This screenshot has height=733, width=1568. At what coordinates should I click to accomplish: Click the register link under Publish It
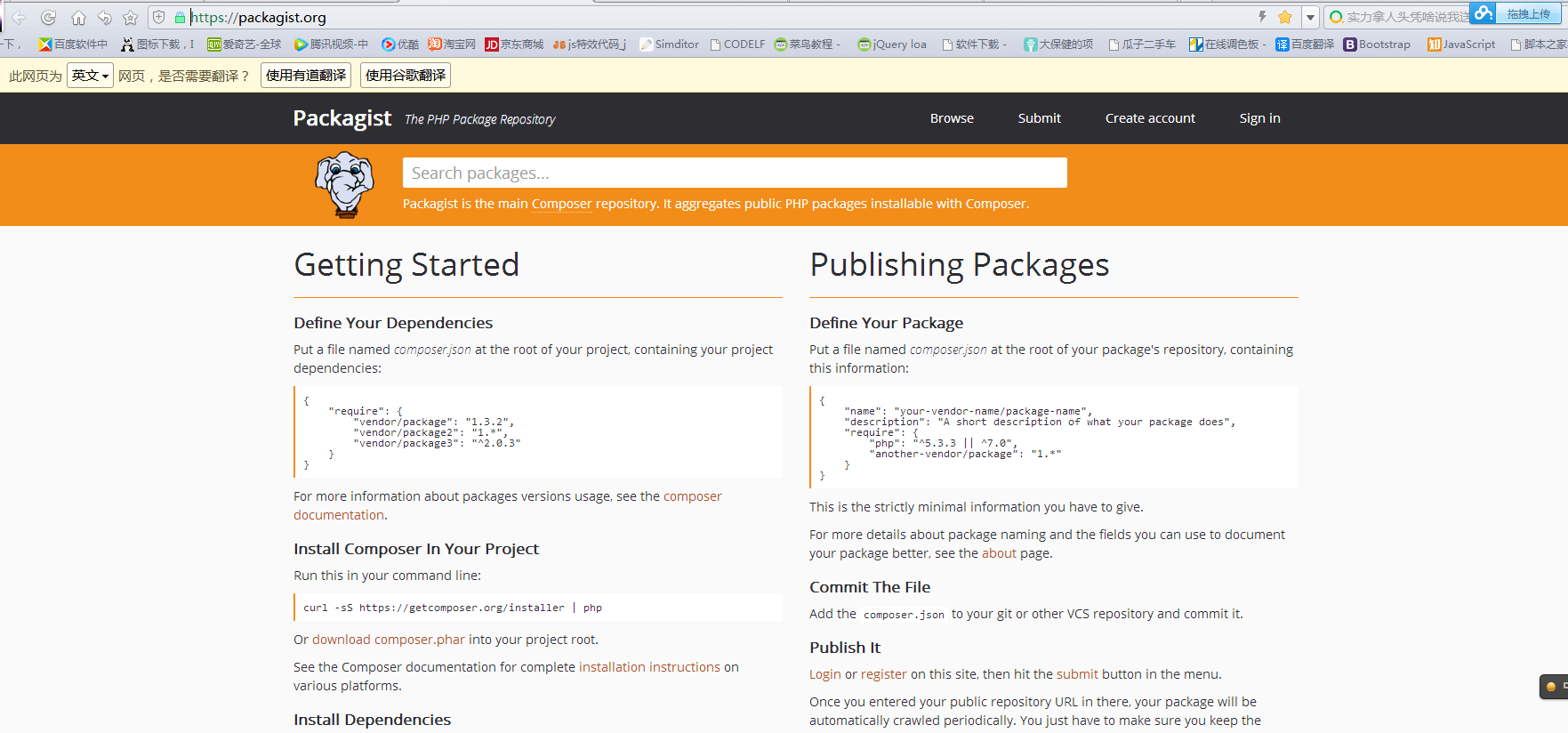click(883, 674)
